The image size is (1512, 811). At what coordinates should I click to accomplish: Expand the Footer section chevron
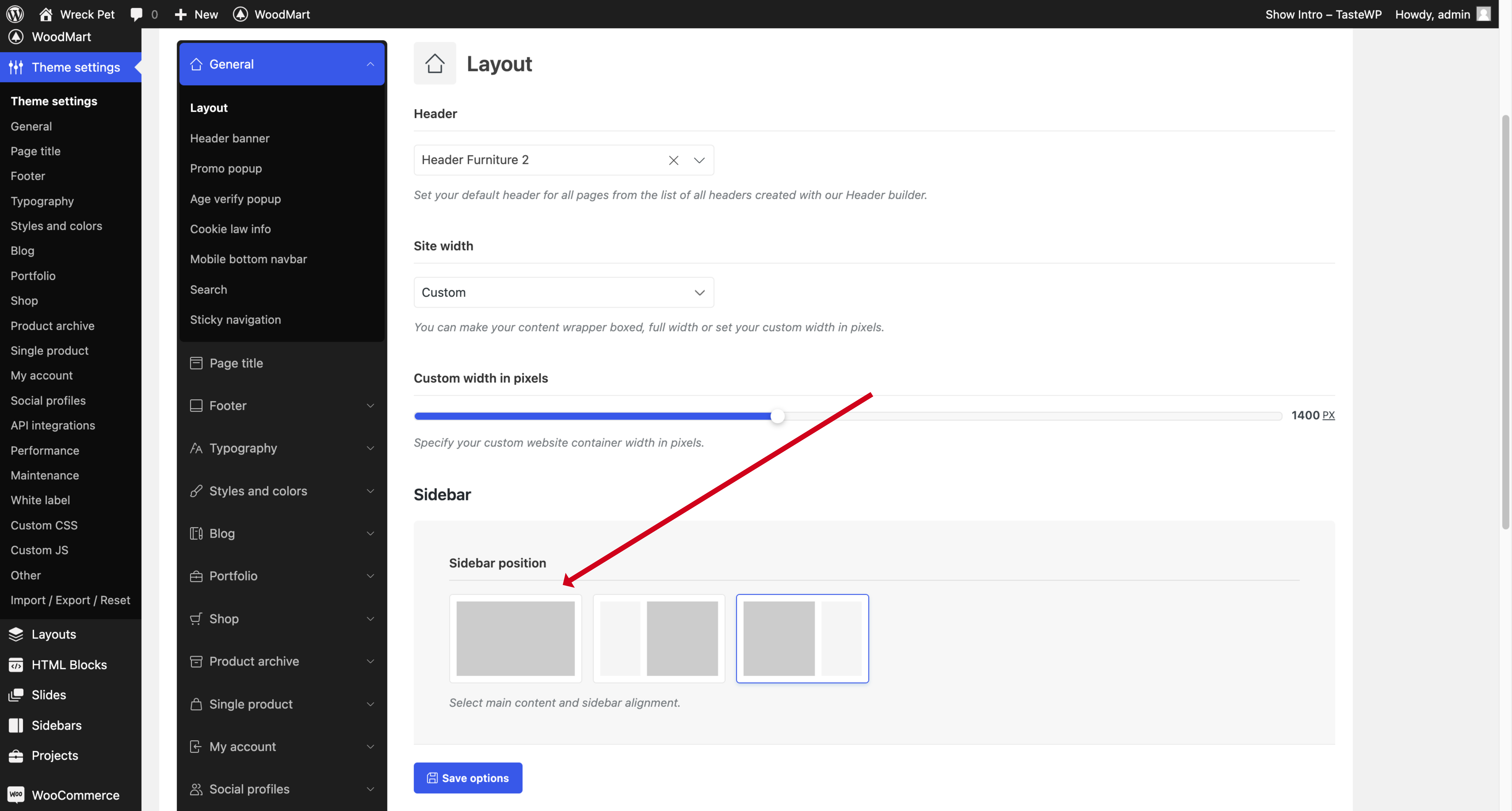coord(370,405)
